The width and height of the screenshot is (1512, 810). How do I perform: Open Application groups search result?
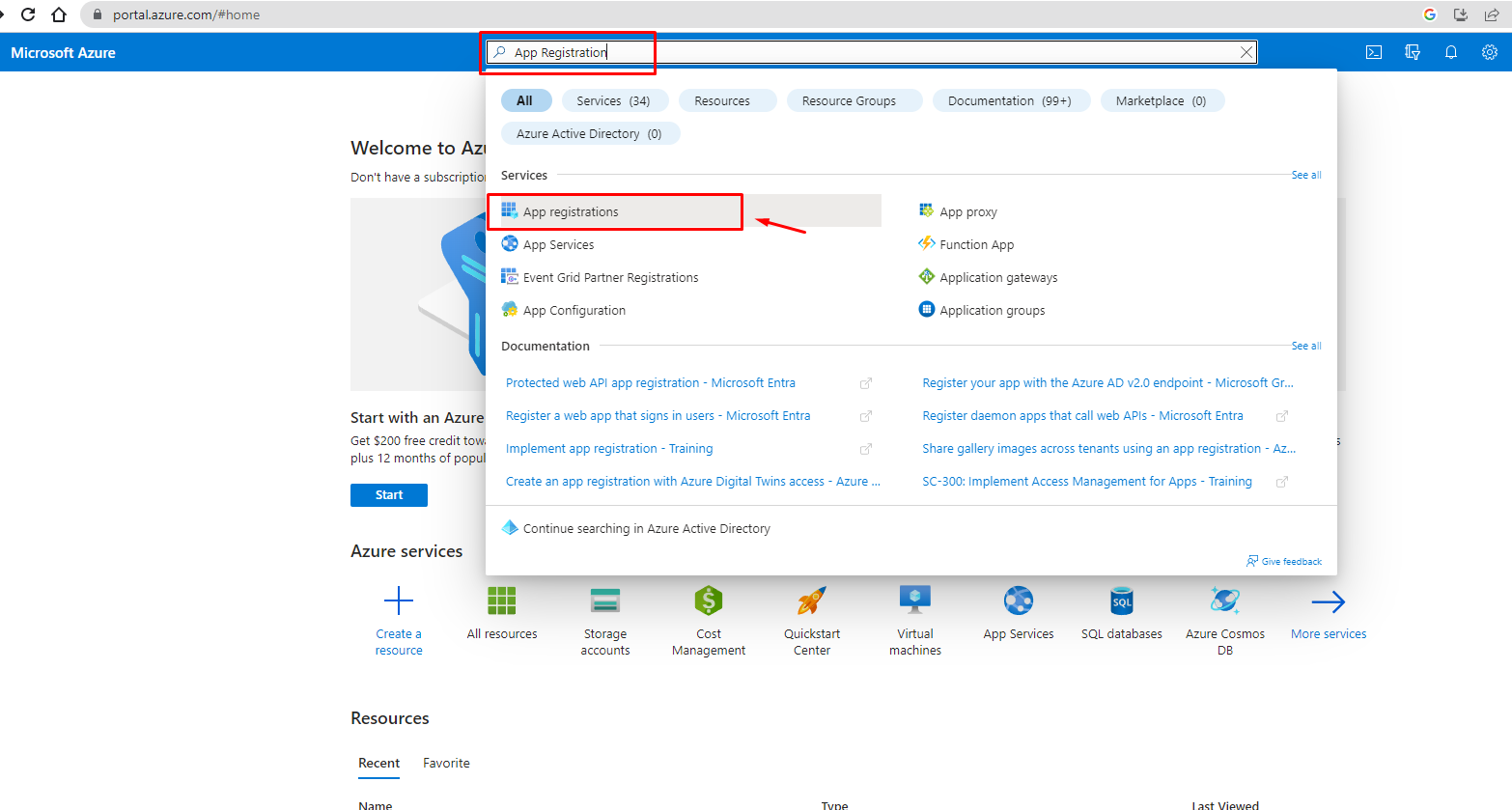[x=982, y=310]
